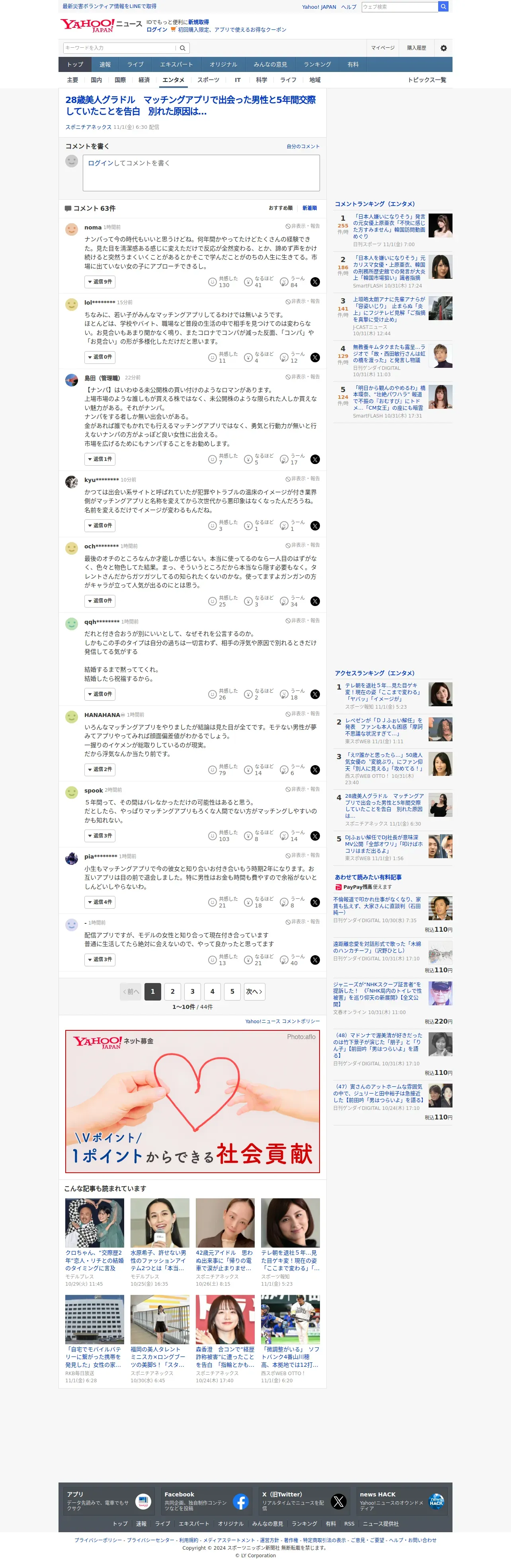Expand 返信1件 on 島田（管理職） comment
This screenshot has height=1568, width=511.
coord(100,460)
